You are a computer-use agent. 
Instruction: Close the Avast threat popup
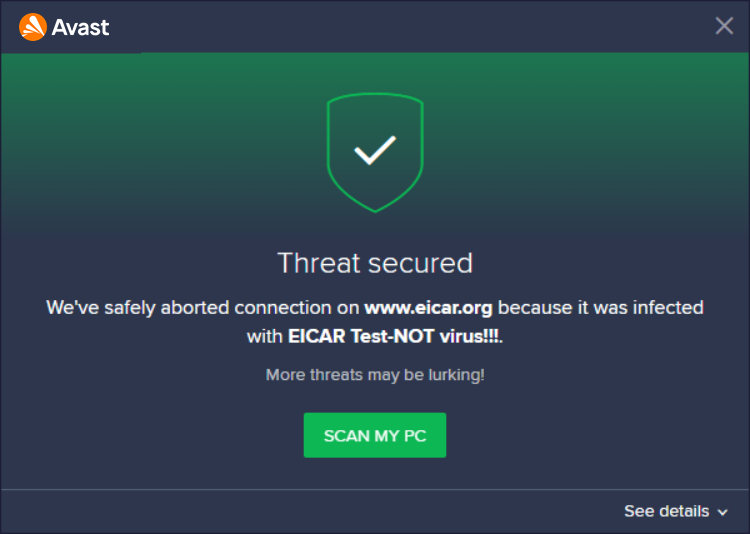pos(724,26)
